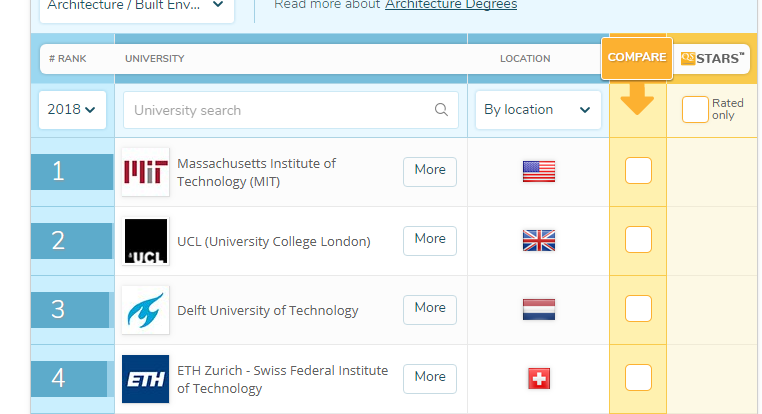Image resolution: width=762 pixels, height=414 pixels.
Task: Click the Switzerland flag icon
Action: (538, 379)
